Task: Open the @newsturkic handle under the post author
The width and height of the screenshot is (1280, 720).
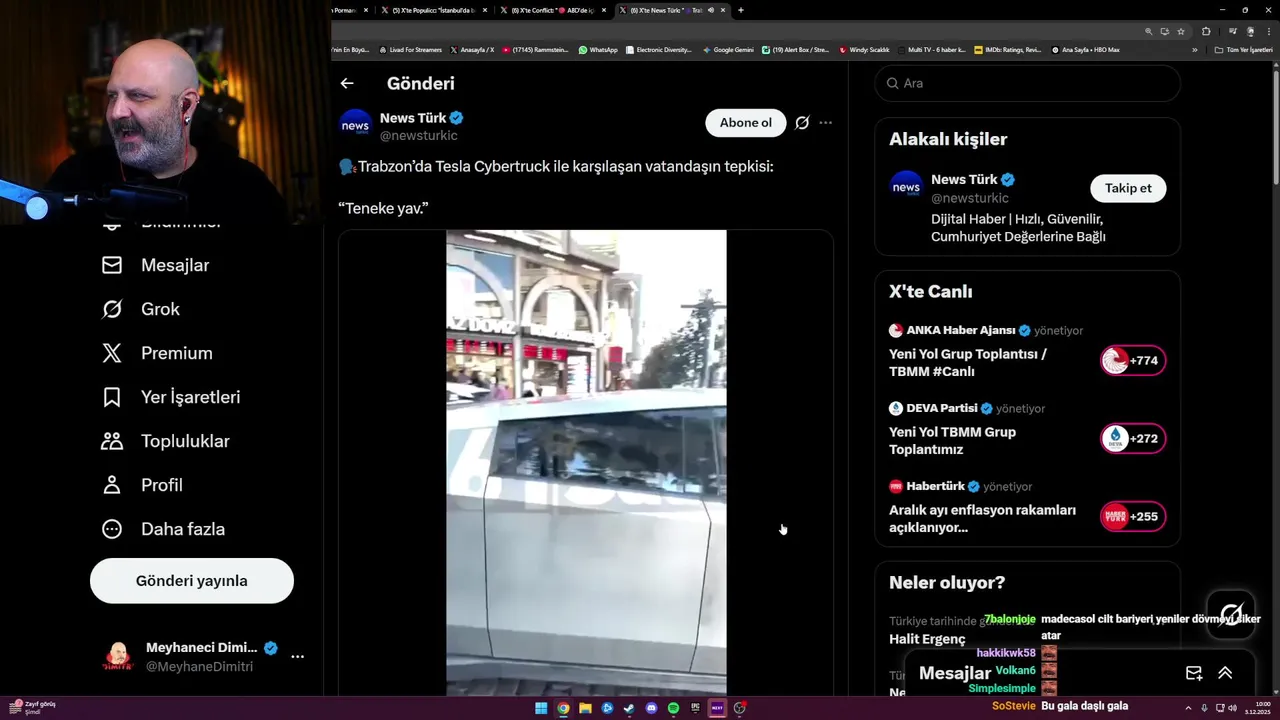Action: (418, 136)
